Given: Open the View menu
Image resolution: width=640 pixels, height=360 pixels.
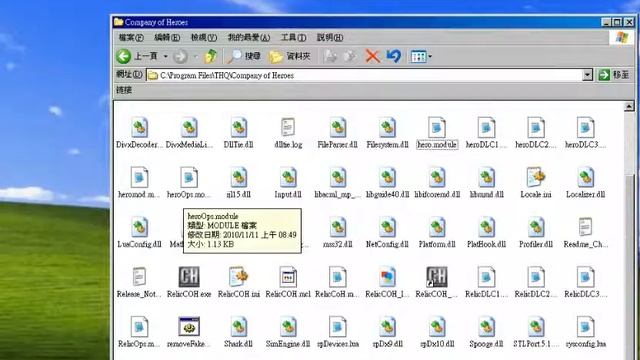Looking at the screenshot, I should [204, 38].
